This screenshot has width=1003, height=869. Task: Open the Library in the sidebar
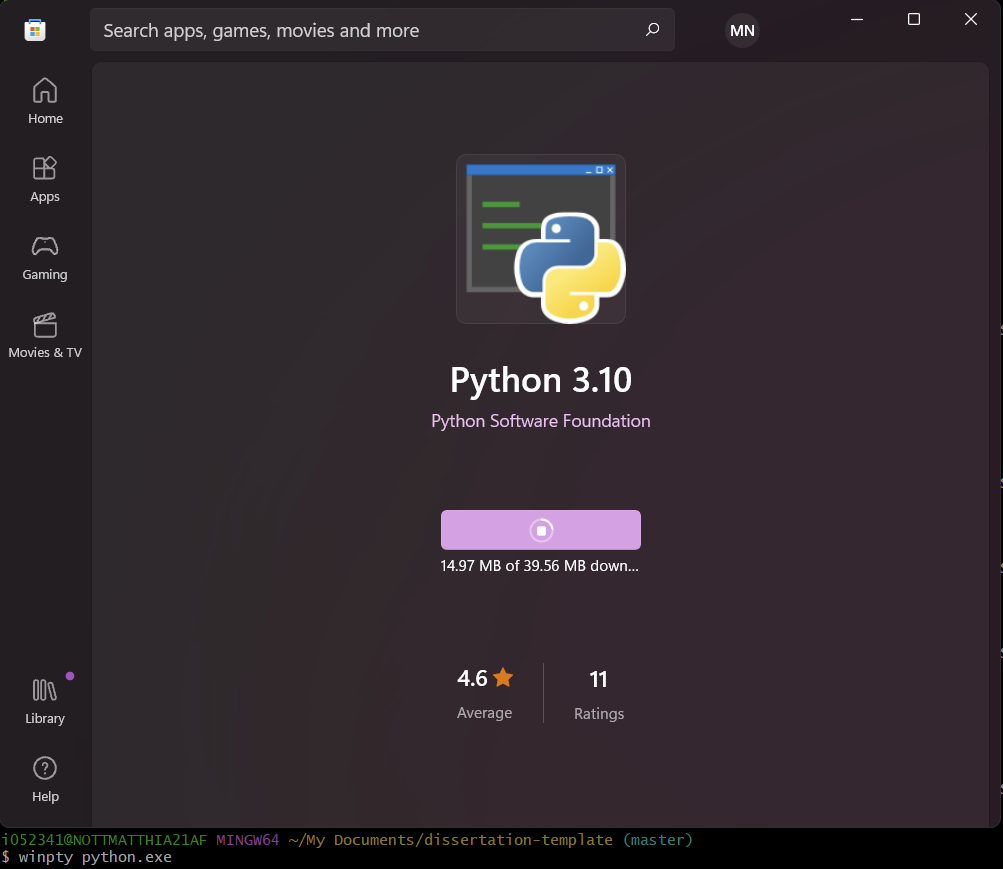(x=45, y=701)
